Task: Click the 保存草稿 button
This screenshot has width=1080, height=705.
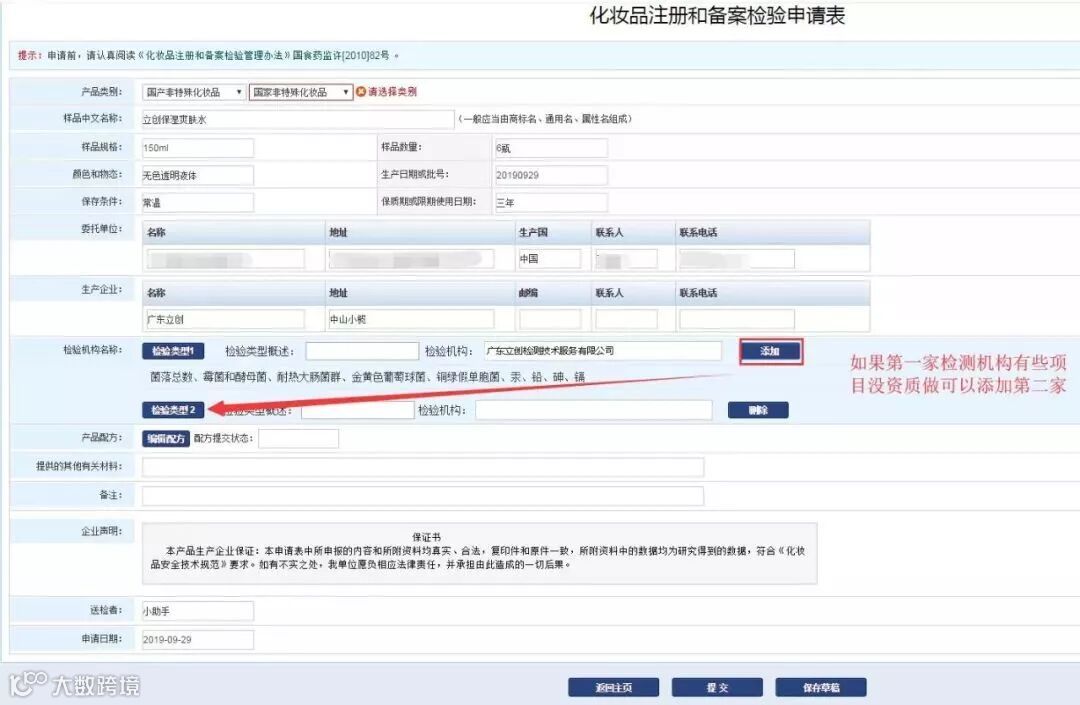Action: [x=821, y=687]
